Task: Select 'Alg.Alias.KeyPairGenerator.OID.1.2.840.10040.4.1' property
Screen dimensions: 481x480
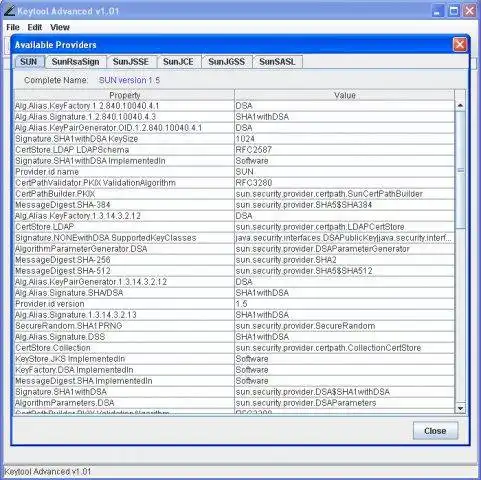Action: (124, 128)
